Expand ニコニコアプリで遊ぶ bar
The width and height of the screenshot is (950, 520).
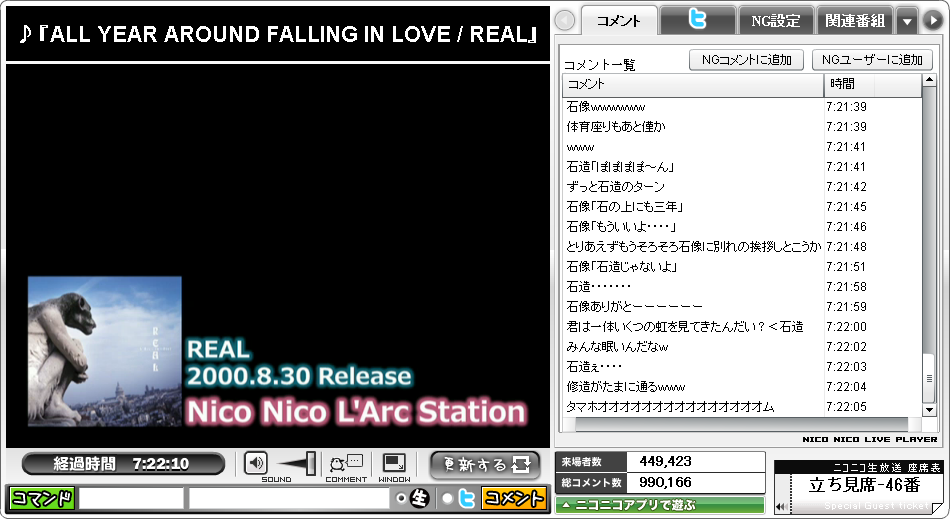[660, 504]
